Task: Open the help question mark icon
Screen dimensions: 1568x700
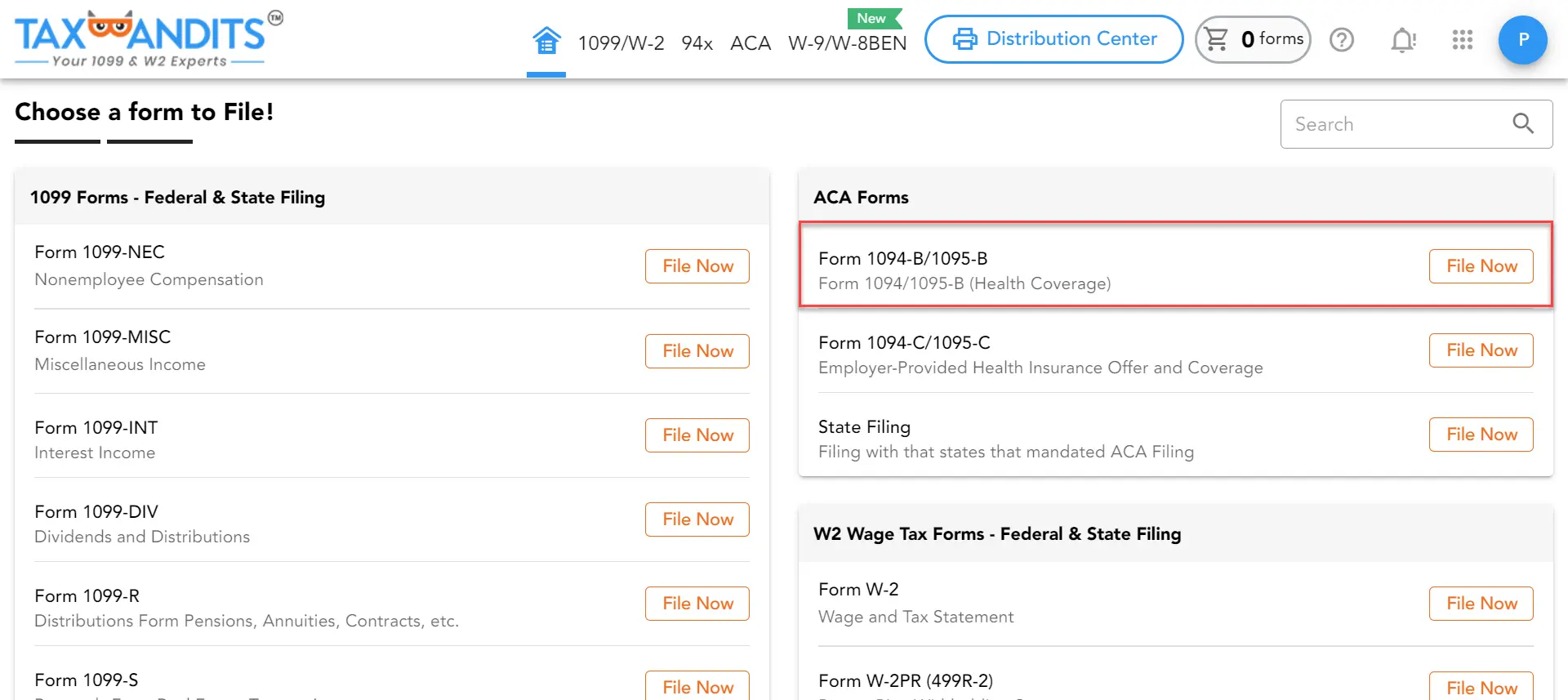Action: [x=1342, y=39]
